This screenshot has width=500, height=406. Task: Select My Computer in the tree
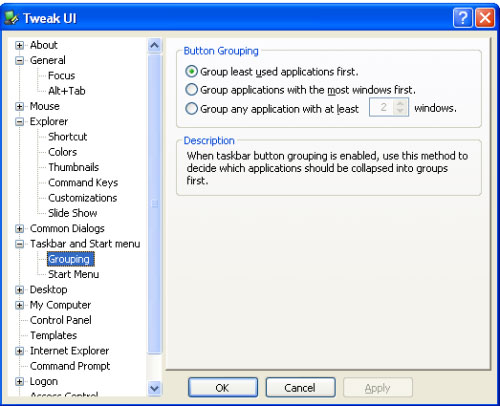(x=60, y=305)
